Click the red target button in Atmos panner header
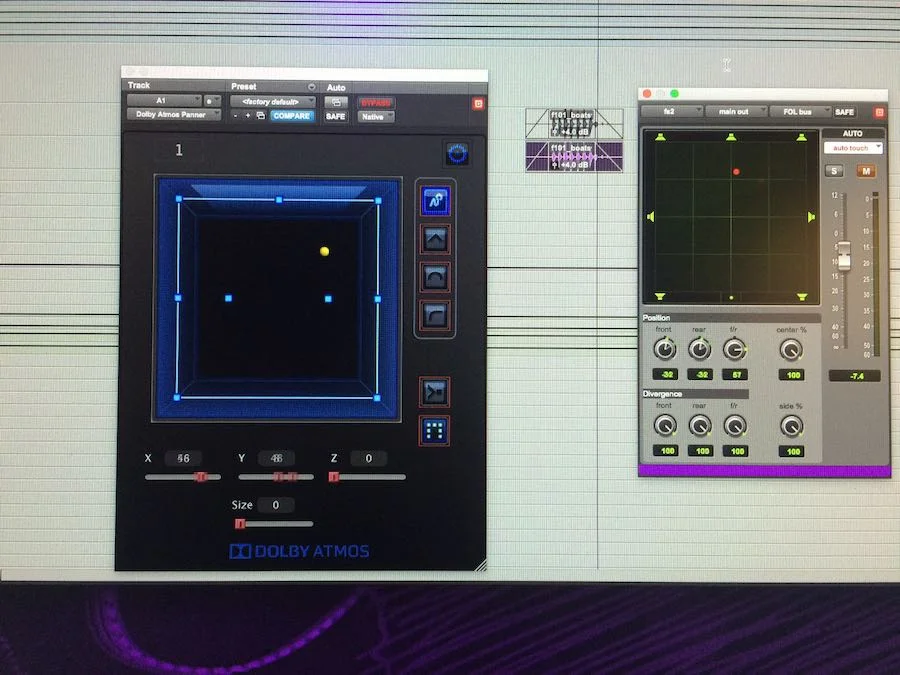900x675 pixels. pos(478,103)
